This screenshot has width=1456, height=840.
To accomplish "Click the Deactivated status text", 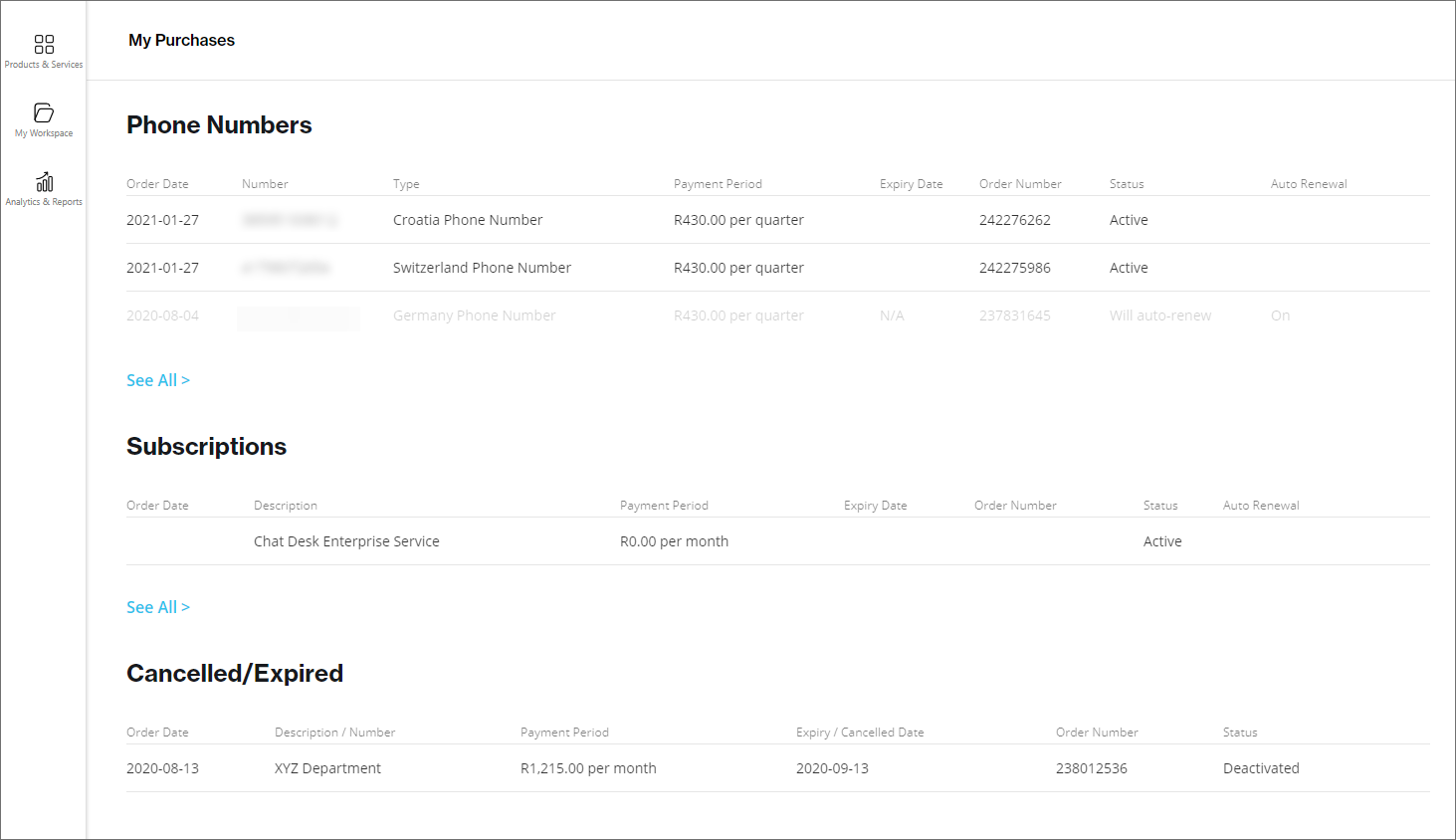I will pyautogui.click(x=1261, y=768).
